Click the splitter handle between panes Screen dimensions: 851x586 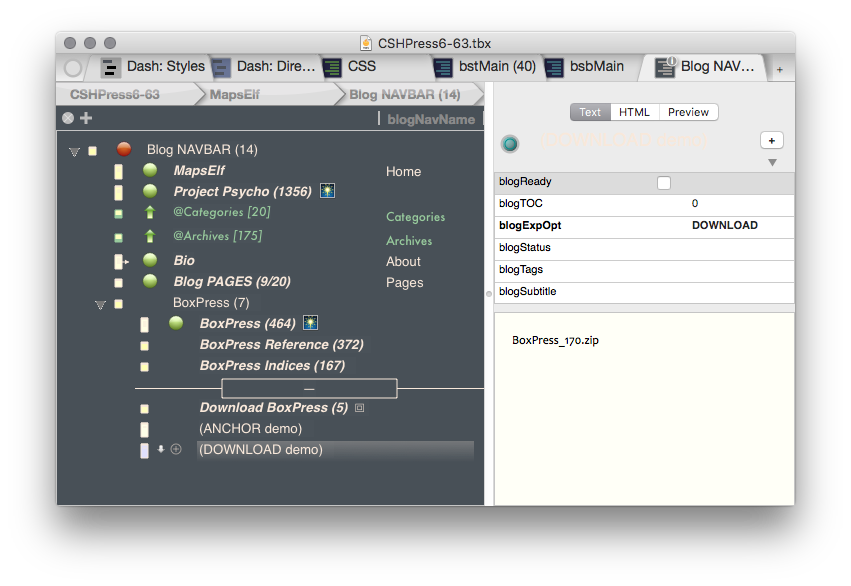488,294
